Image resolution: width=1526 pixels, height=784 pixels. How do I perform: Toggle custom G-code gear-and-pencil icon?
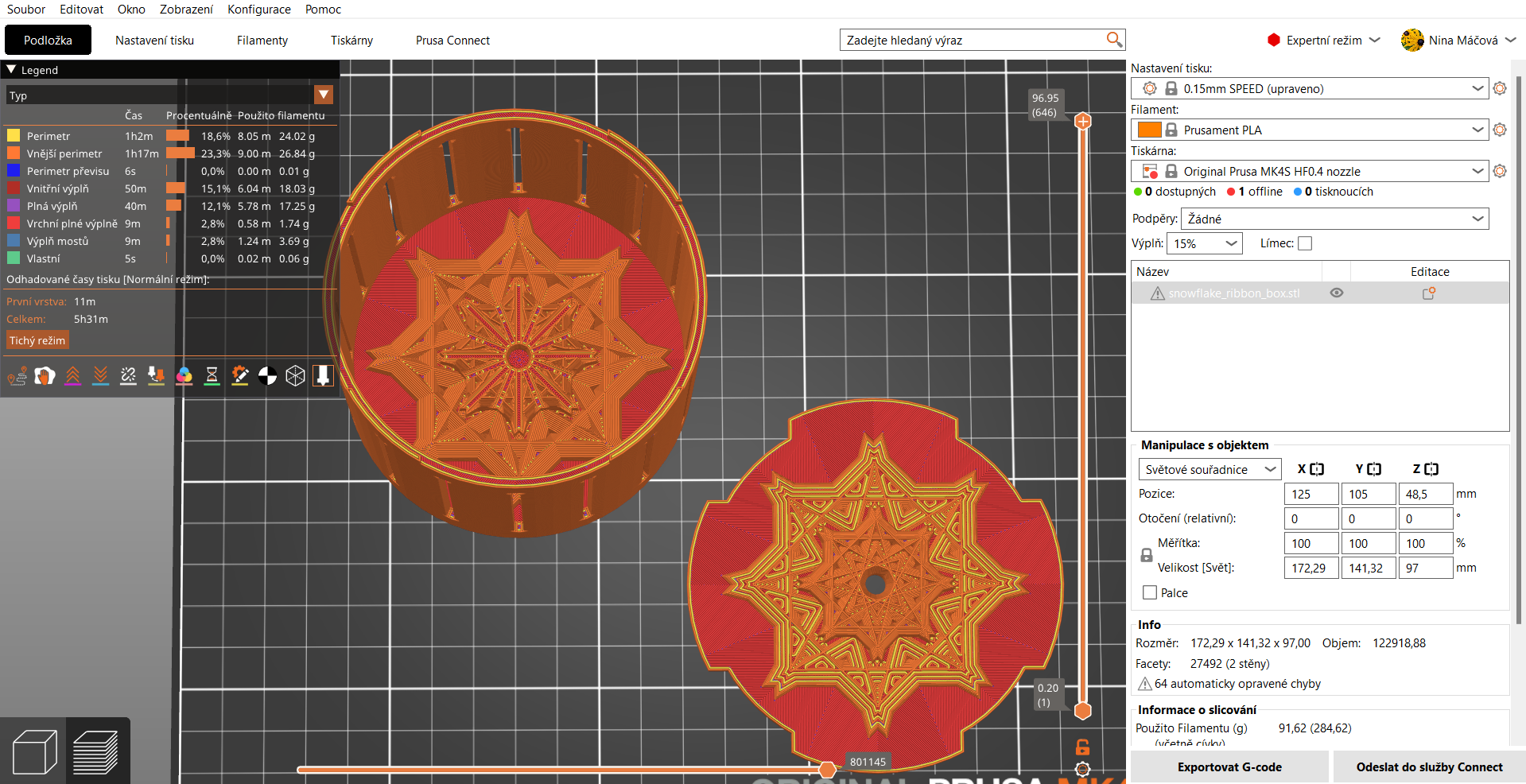tap(240, 375)
